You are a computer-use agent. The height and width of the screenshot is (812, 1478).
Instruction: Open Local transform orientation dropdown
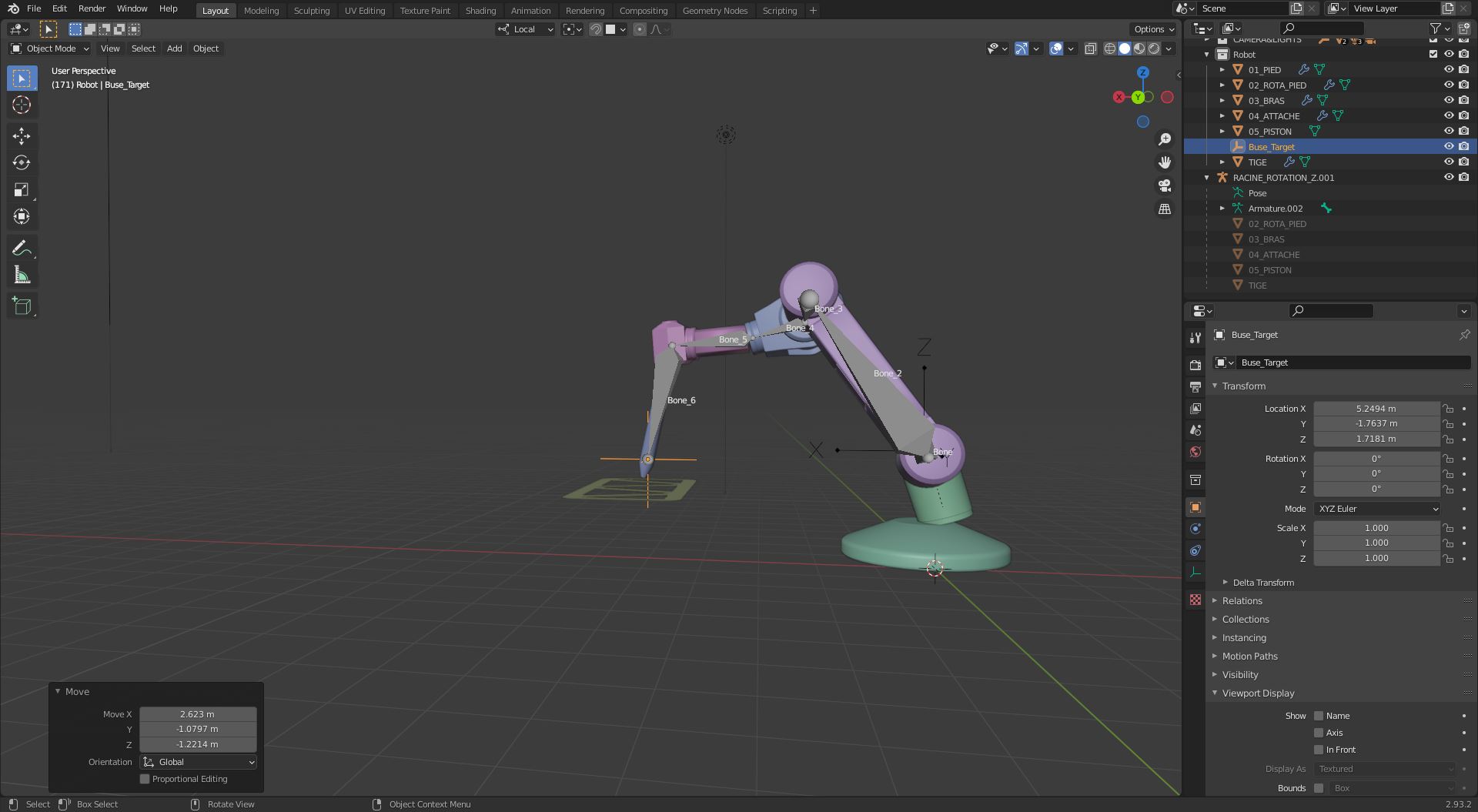(526, 29)
